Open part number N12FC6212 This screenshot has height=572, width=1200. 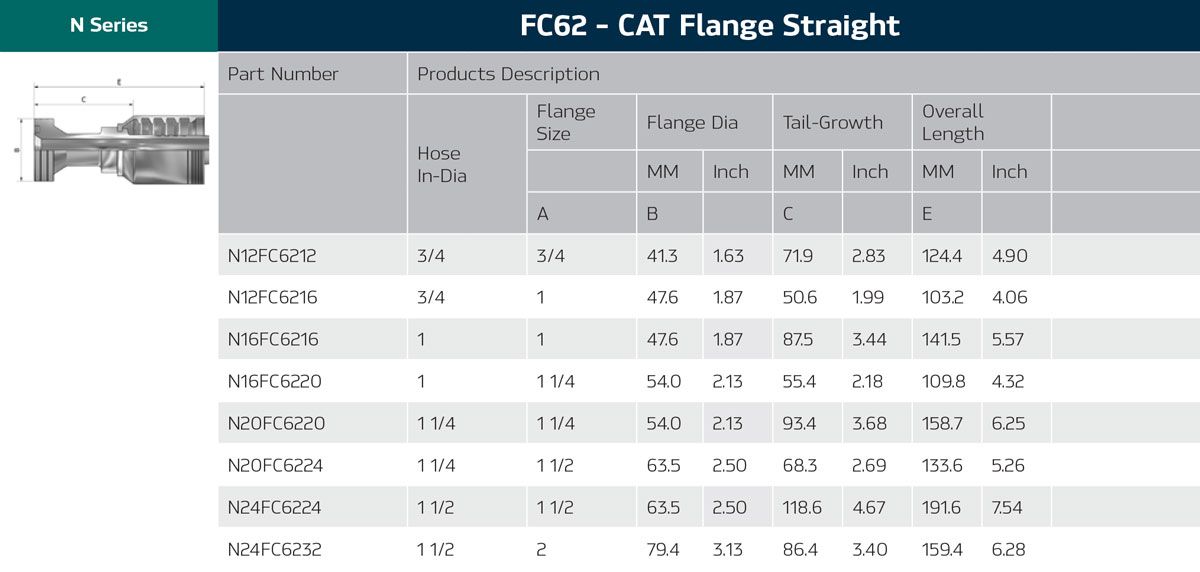(272, 256)
